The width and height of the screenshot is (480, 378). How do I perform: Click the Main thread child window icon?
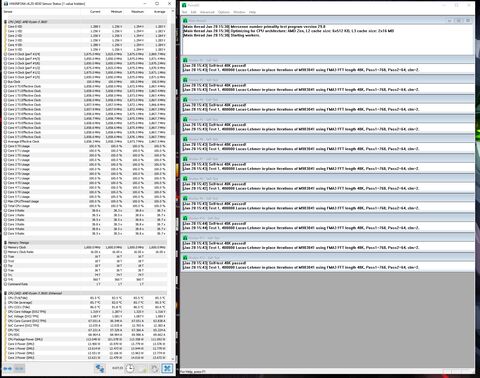click(x=185, y=21)
